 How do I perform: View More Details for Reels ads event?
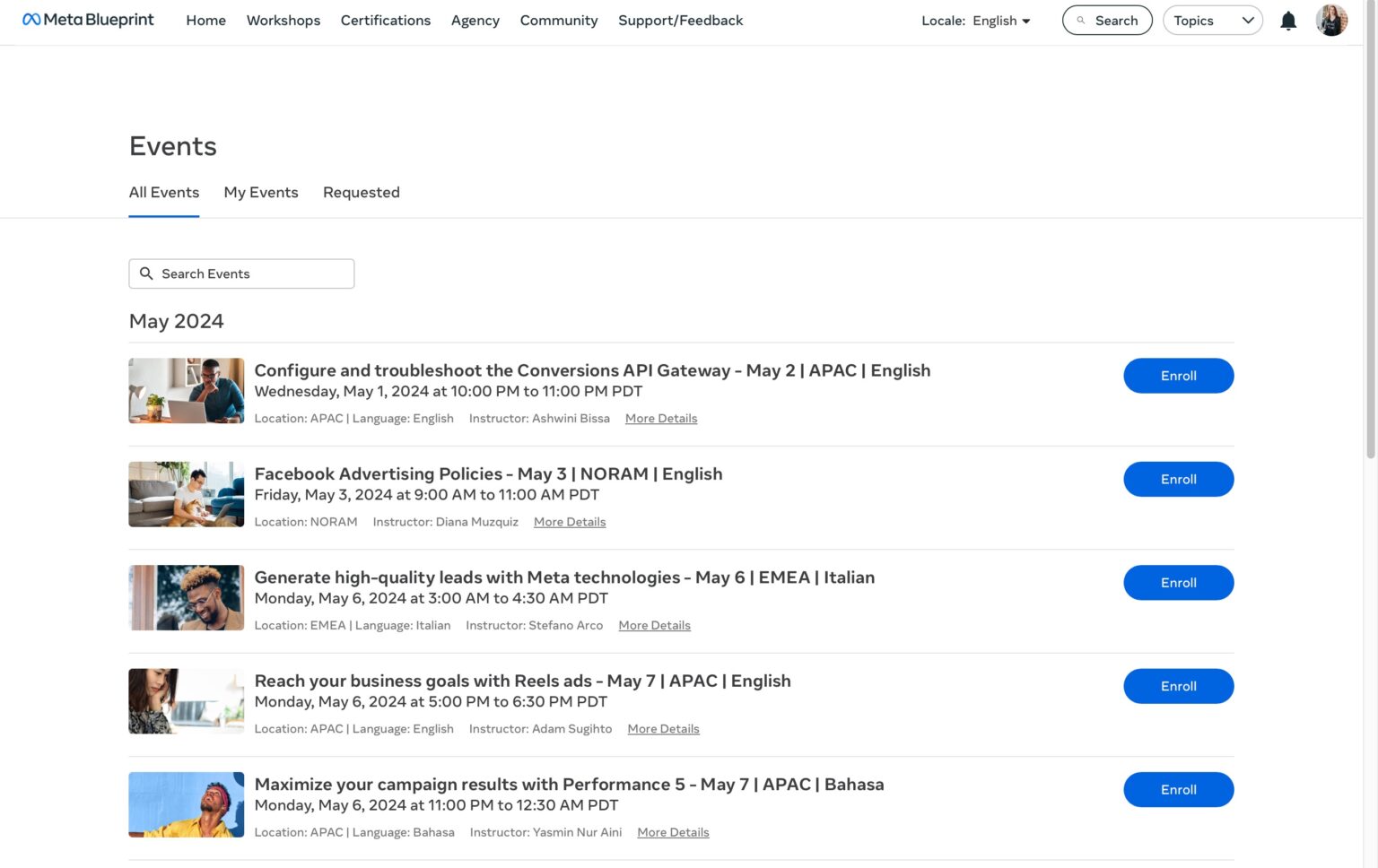(663, 729)
